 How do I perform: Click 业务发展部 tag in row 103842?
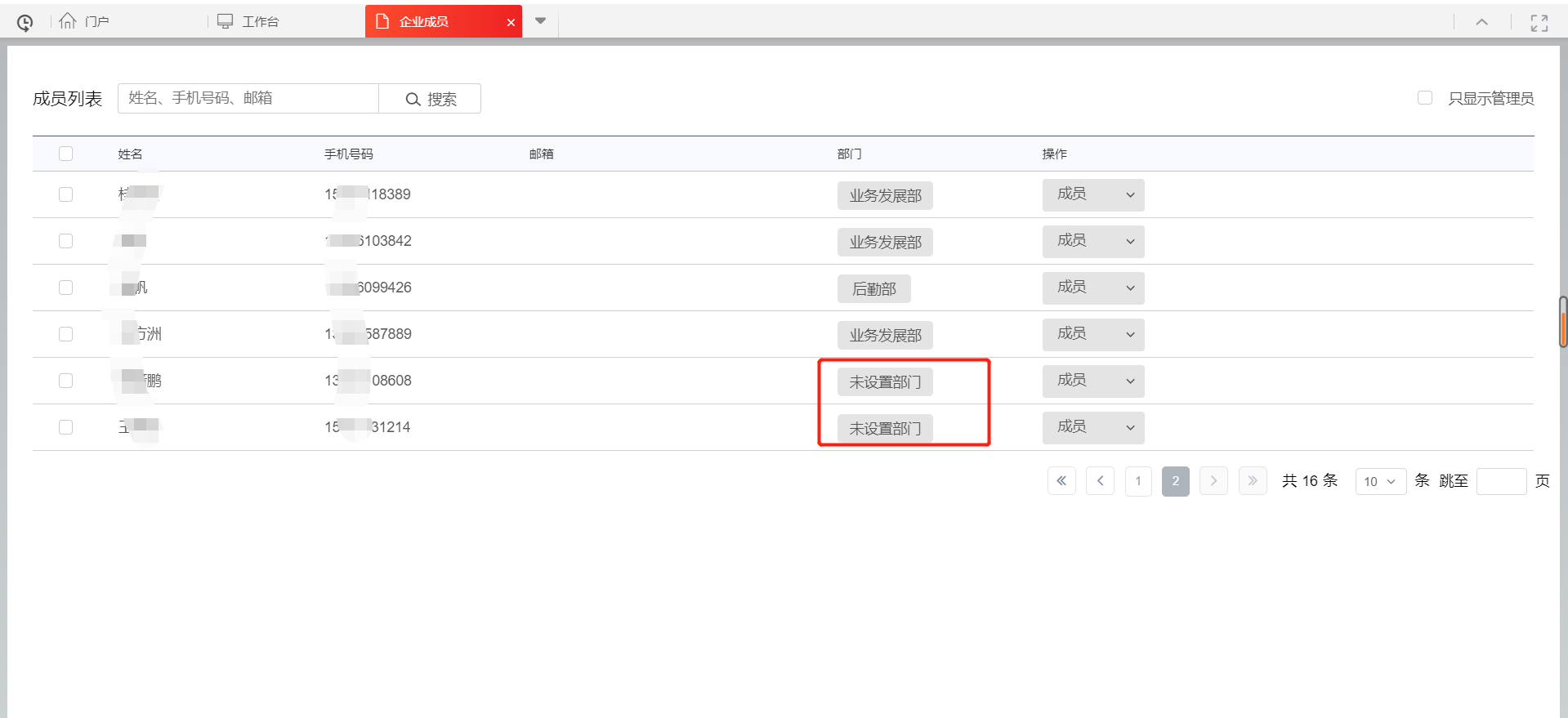[885, 243]
